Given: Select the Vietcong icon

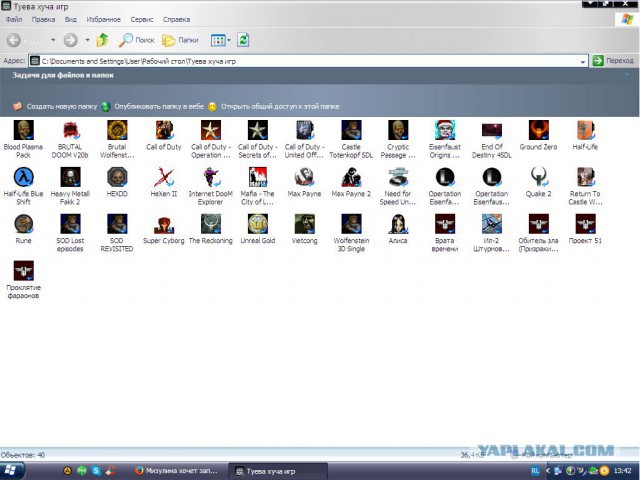Looking at the screenshot, I should pos(304,224).
